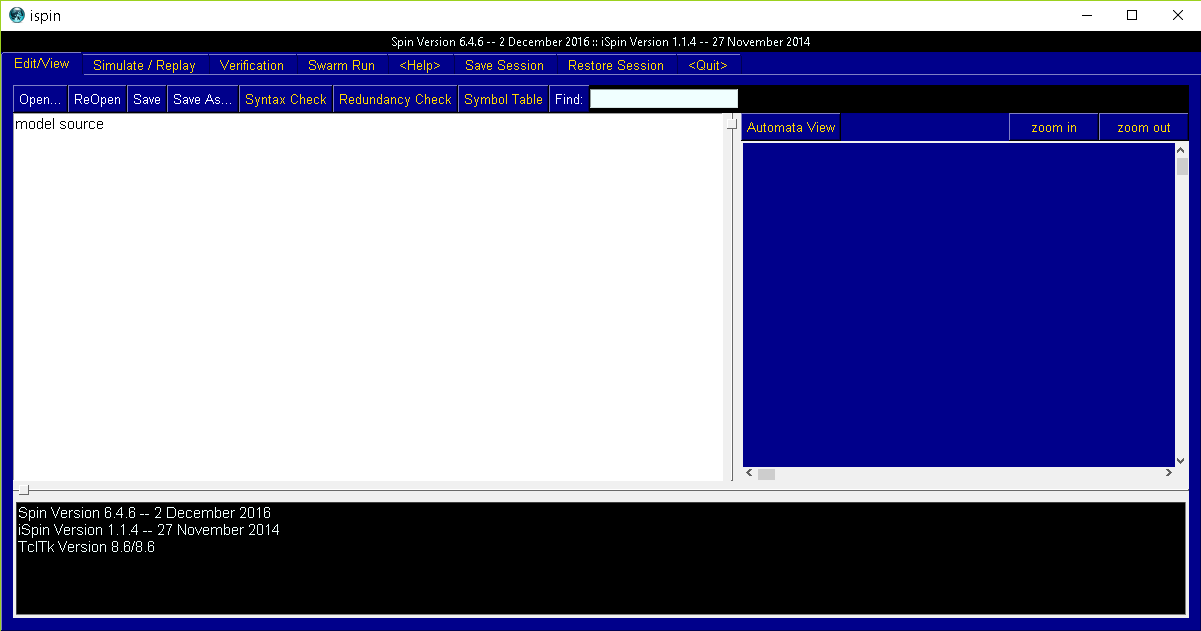
Task: Go to the Verification tab
Action: pyautogui.click(x=252, y=65)
